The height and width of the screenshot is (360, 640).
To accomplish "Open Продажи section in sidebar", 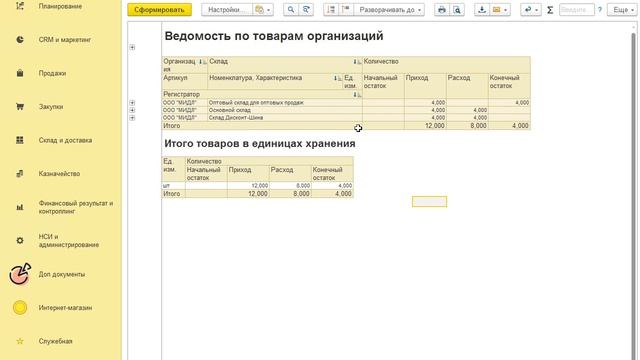I will [52, 73].
